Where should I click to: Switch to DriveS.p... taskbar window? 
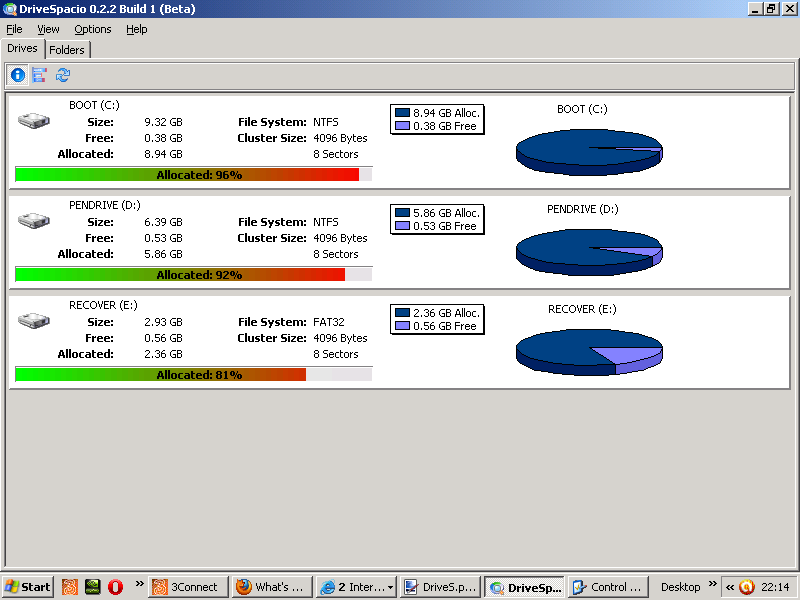point(441,587)
